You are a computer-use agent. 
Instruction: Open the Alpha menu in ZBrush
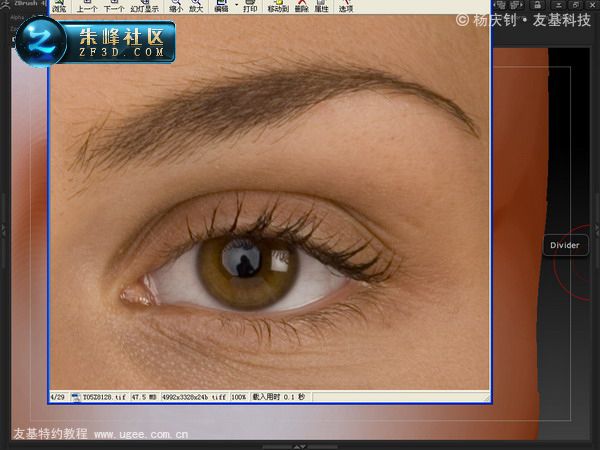click(17, 18)
